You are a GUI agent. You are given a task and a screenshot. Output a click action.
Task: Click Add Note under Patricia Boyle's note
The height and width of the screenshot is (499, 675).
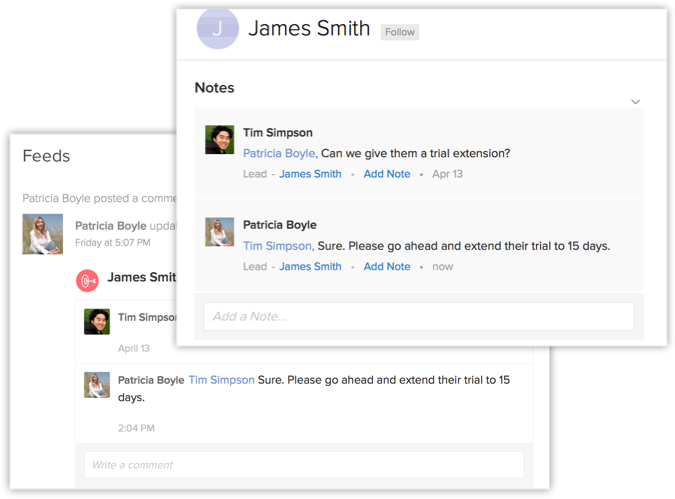tap(386, 267)
